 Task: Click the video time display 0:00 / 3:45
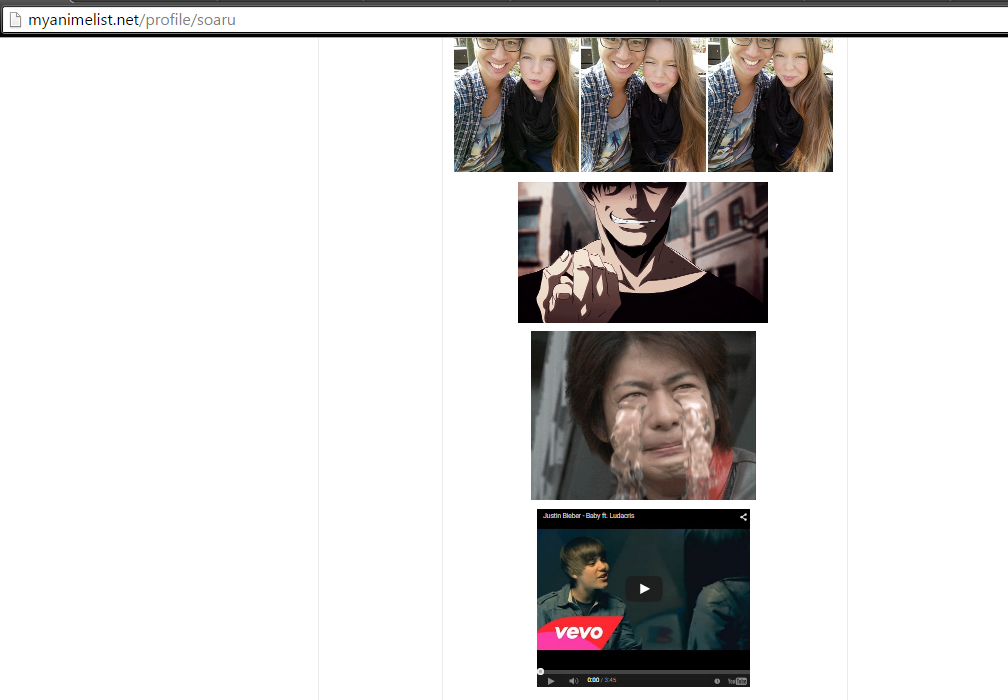602,681
